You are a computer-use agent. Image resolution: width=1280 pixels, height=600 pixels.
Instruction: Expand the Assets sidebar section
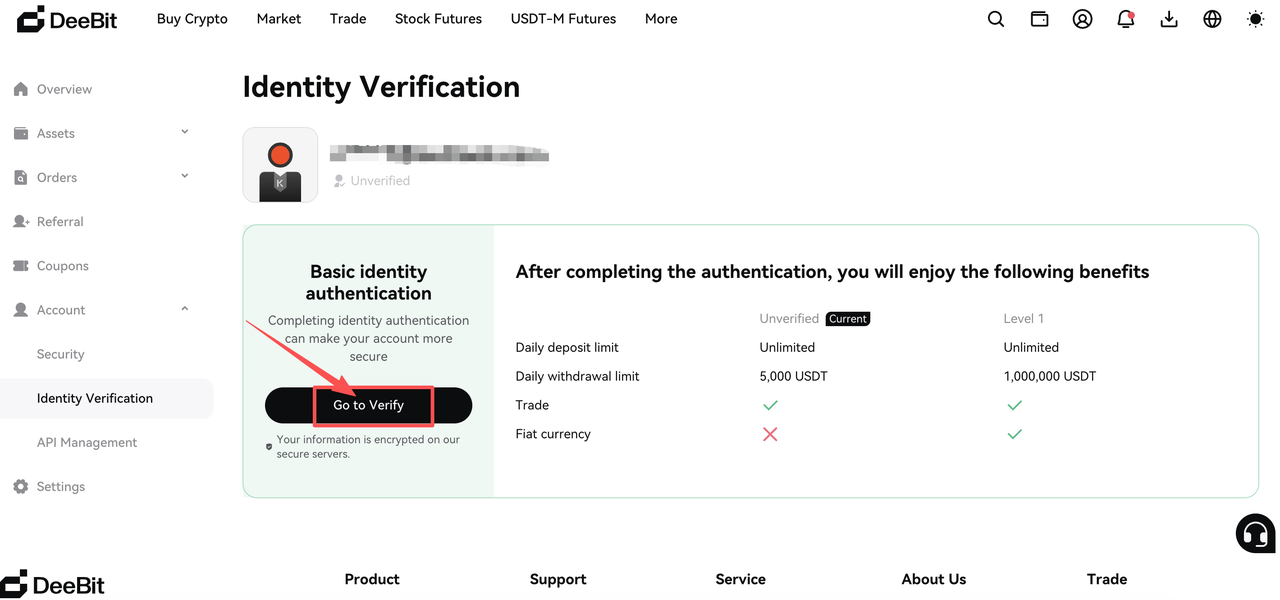click(x=100, y=133)
